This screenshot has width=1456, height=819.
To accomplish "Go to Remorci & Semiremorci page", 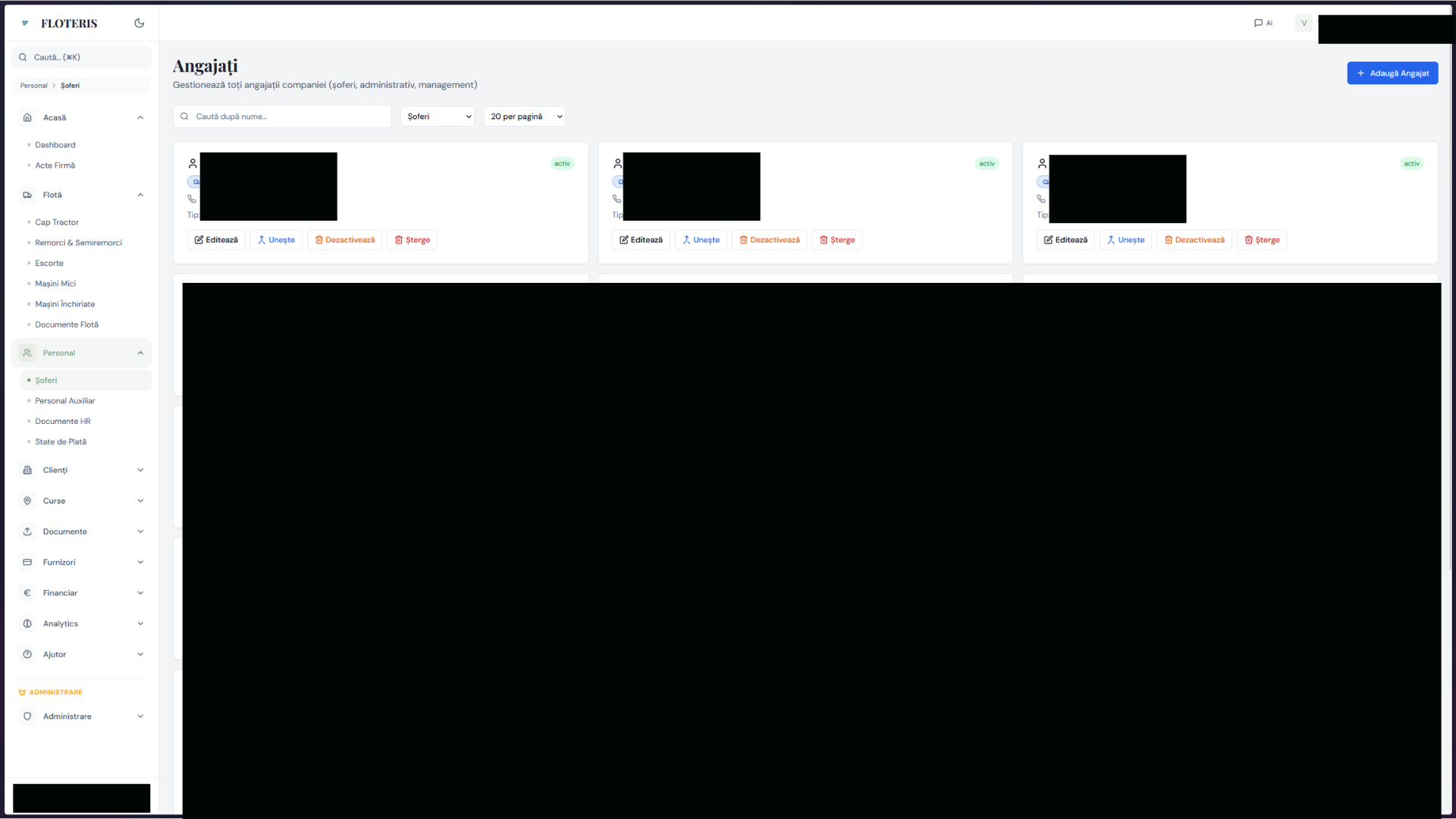I will point(78,243).
